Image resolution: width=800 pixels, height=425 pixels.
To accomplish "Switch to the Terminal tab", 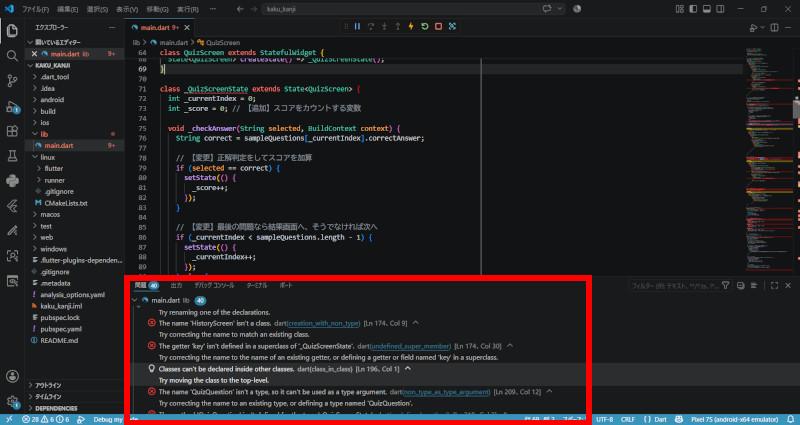I will click(x=257, y=286).
